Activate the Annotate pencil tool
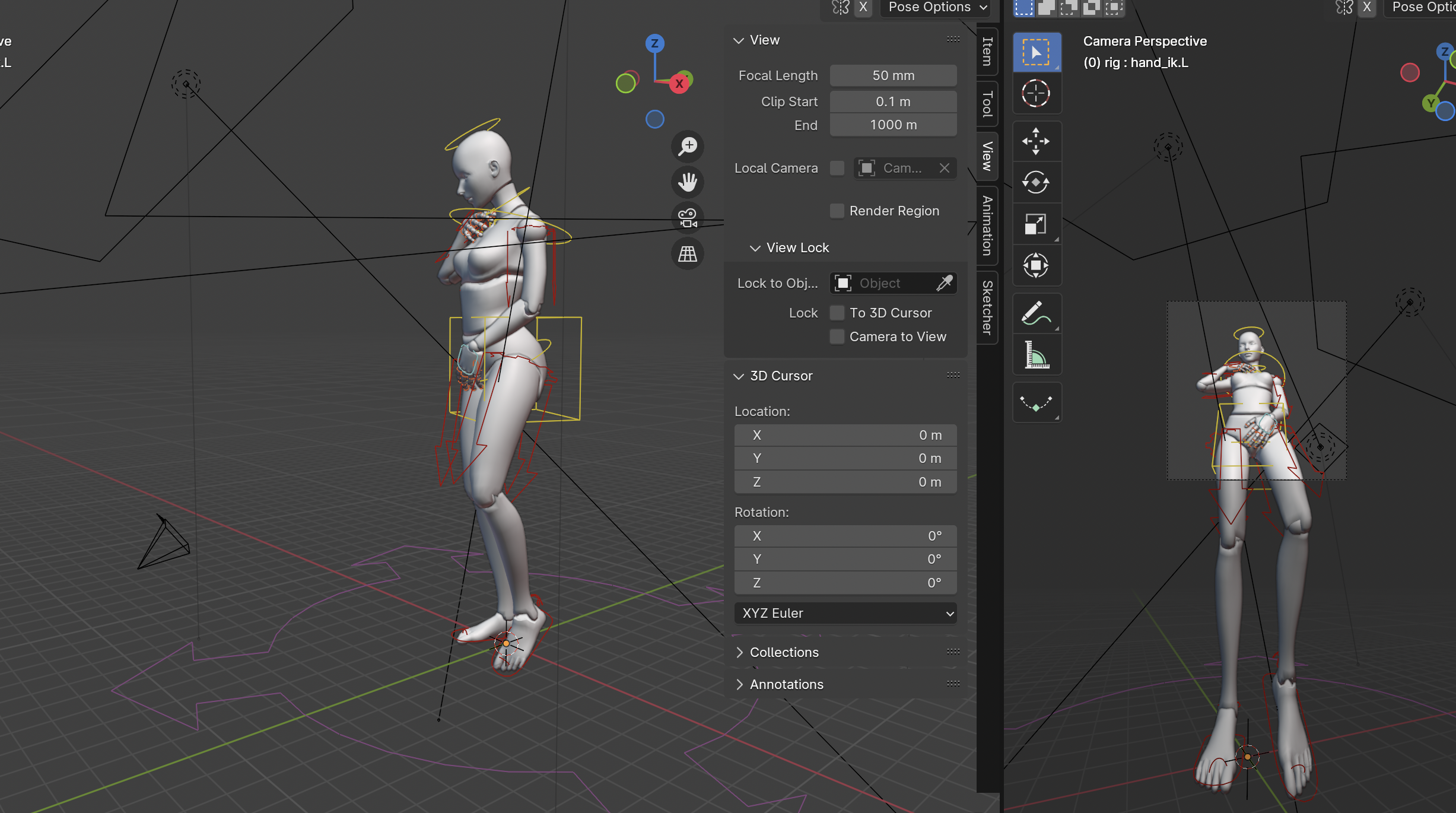1456x813 pixels. (1037, 313)
